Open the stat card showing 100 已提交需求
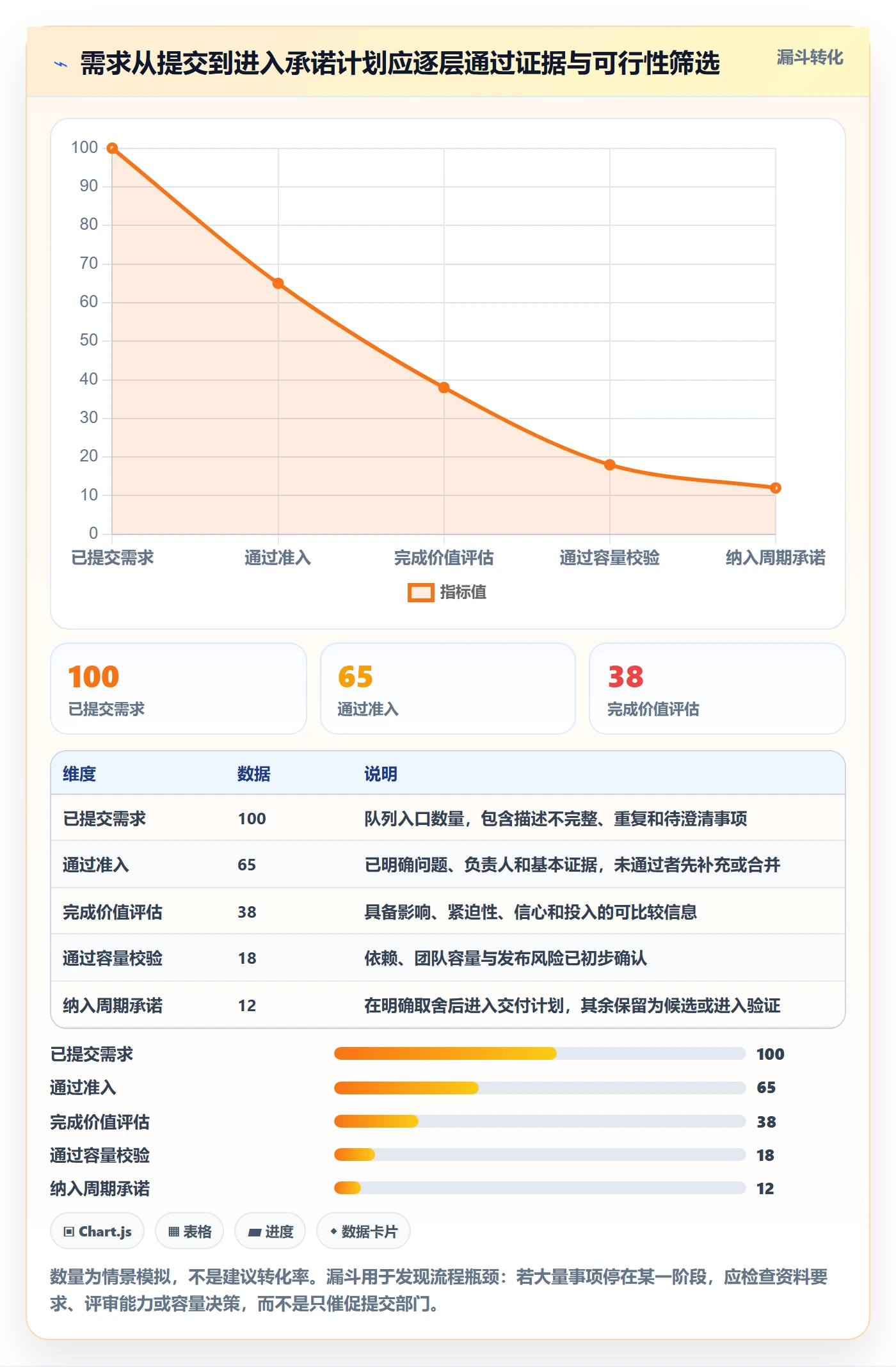 179,689
